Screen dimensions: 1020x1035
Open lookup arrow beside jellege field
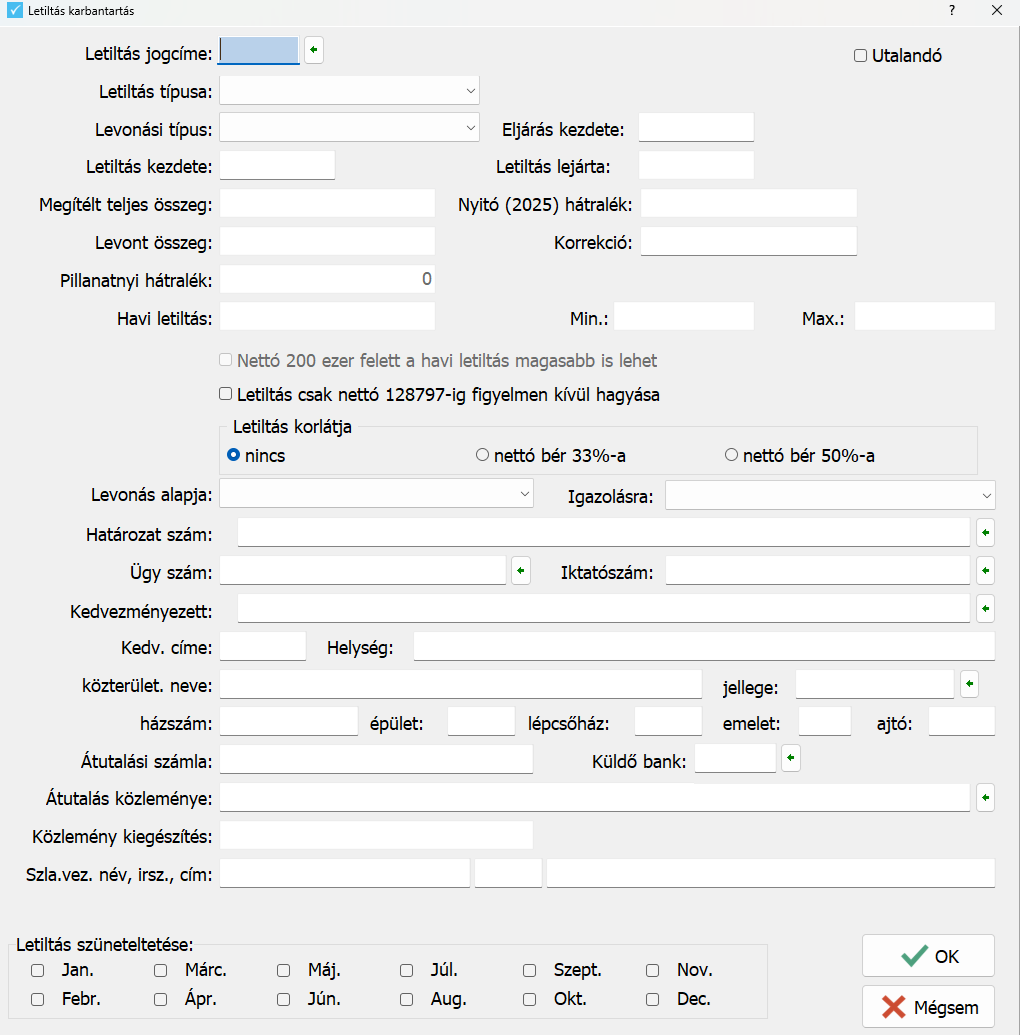click(x=969, y=684)
